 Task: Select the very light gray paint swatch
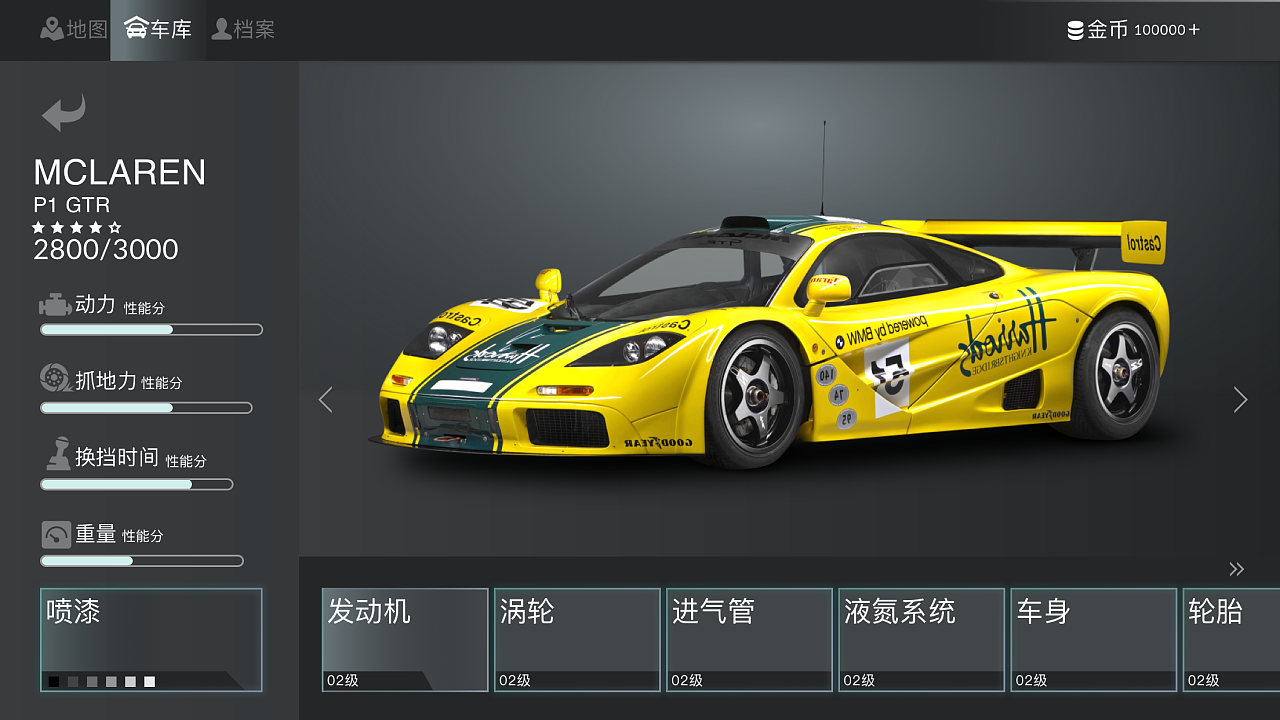click(130, 682)
